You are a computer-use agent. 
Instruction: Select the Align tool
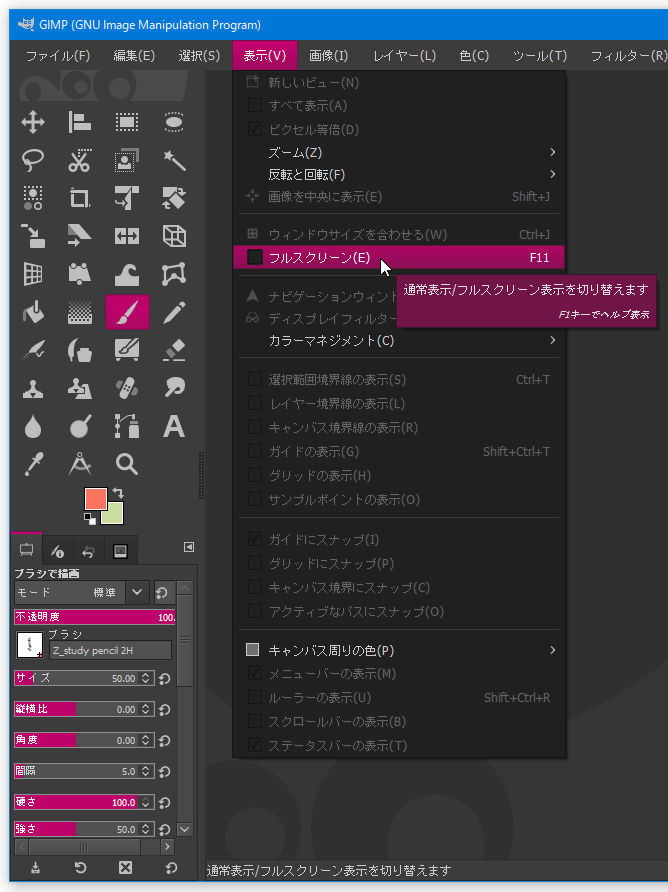pyautogui.click(x=80, y=122)
